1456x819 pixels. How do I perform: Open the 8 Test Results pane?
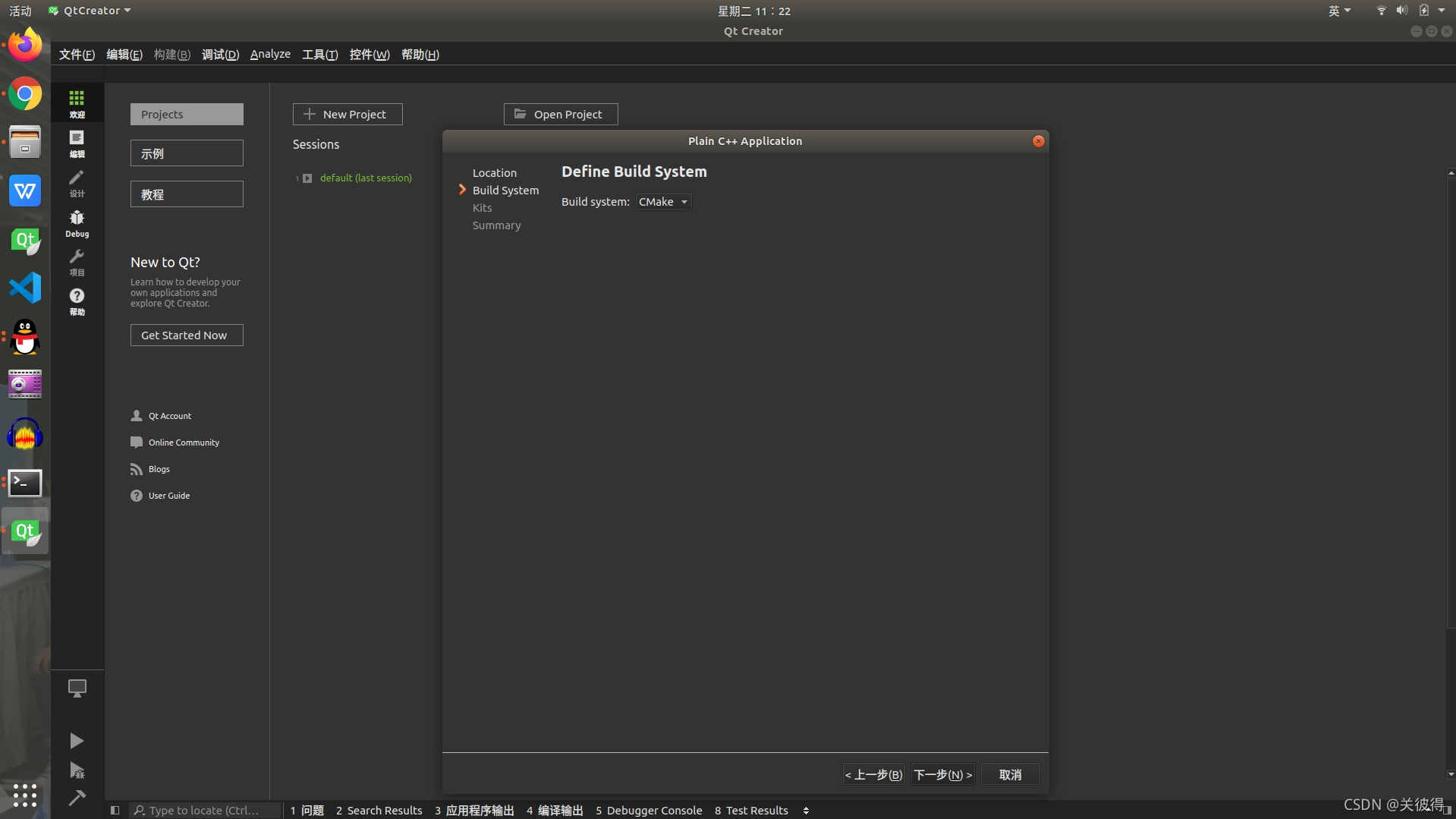click(x=751, y=811)
